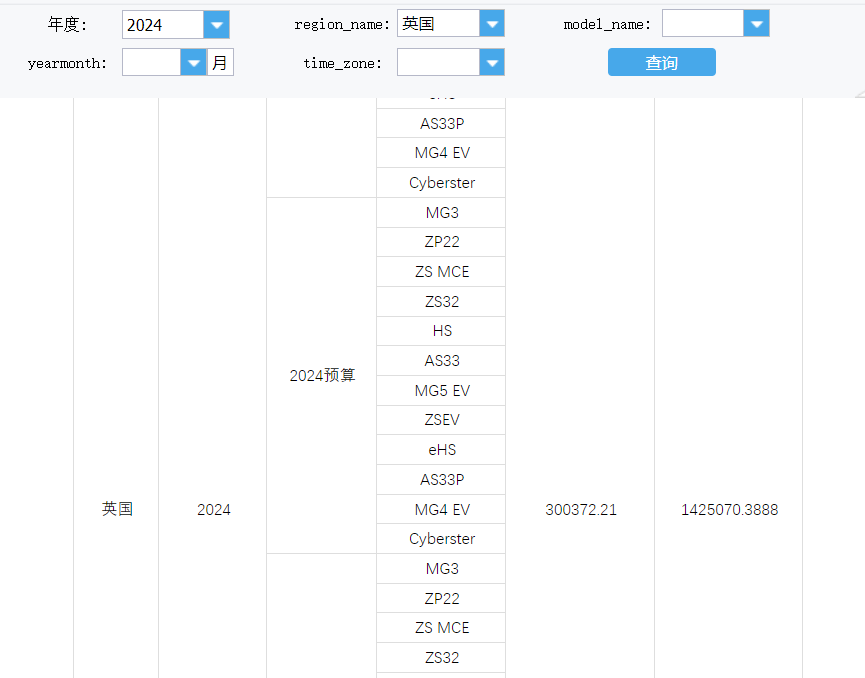865x678 pixels.
Task: Click the region_name: label
Action: [x=342, y=24]
